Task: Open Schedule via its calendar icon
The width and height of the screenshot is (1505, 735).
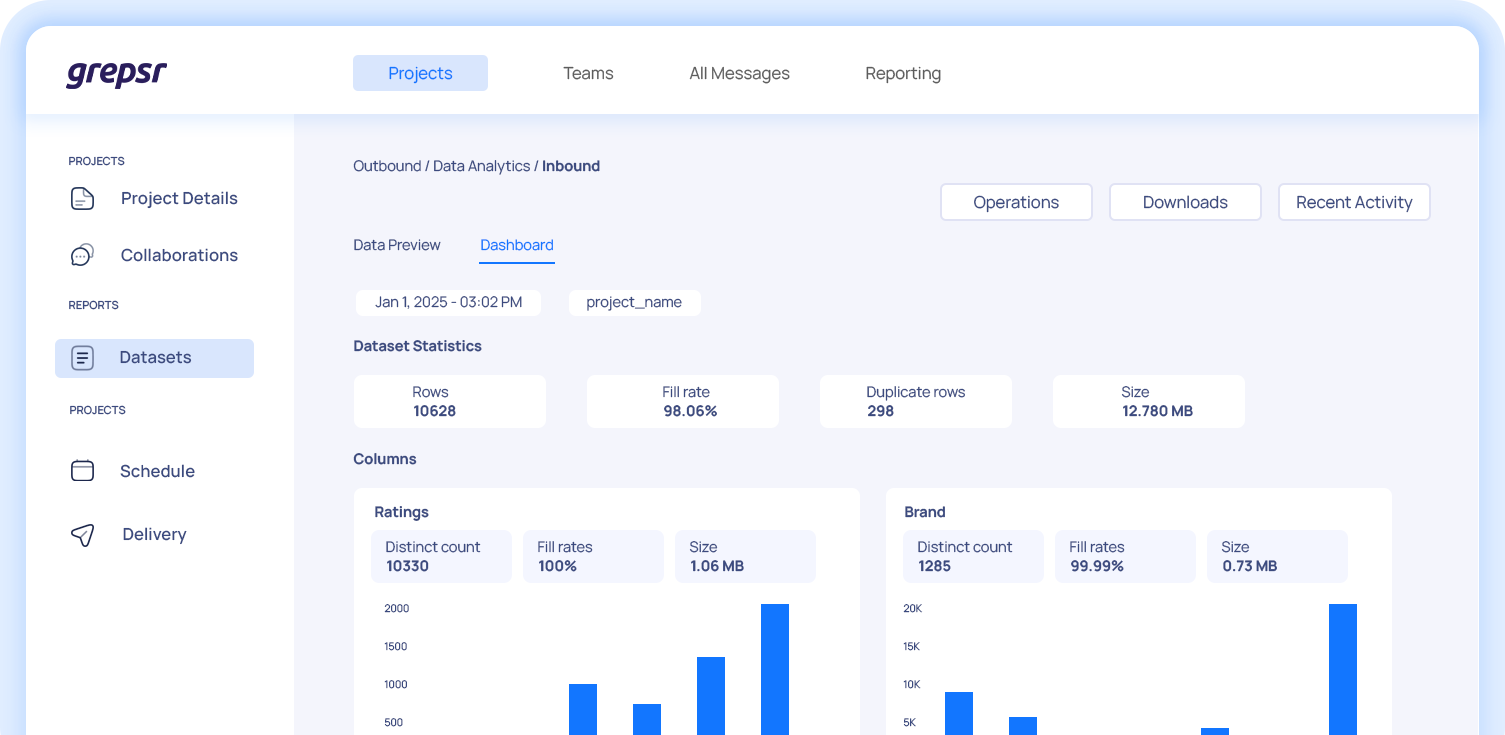Action: click(82, 470)
